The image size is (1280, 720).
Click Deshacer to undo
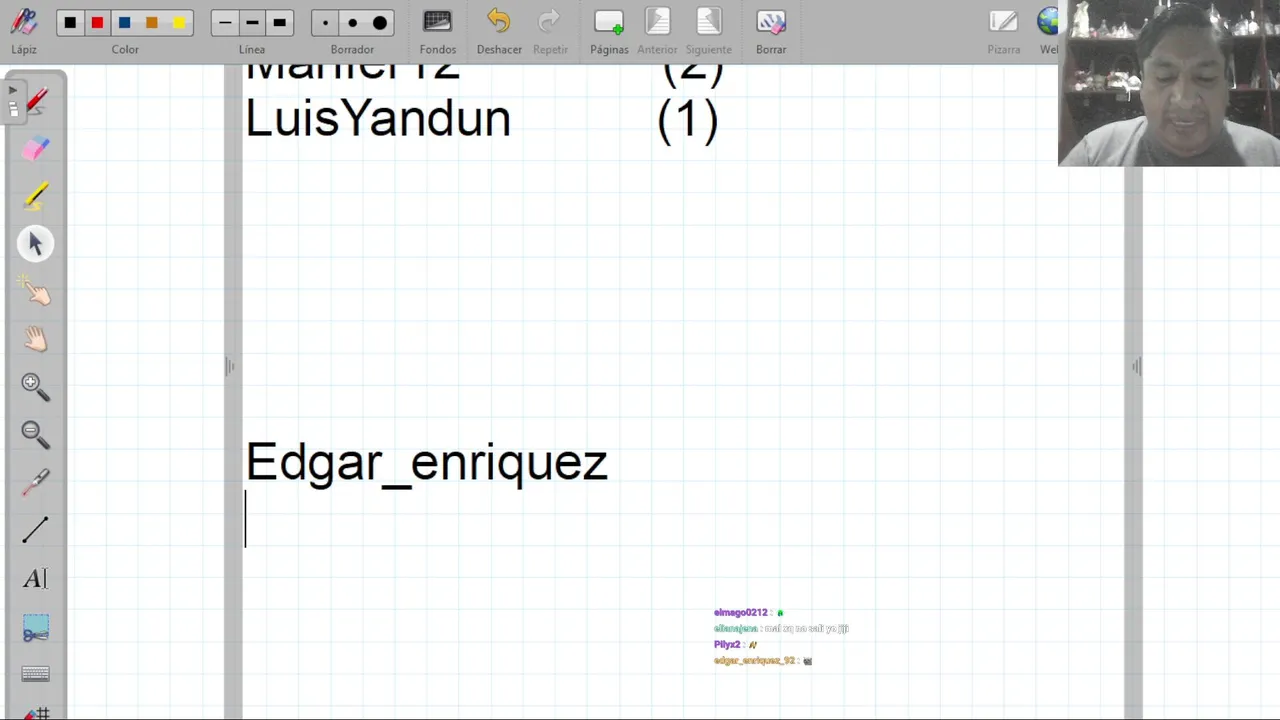[x=498, y=30]
